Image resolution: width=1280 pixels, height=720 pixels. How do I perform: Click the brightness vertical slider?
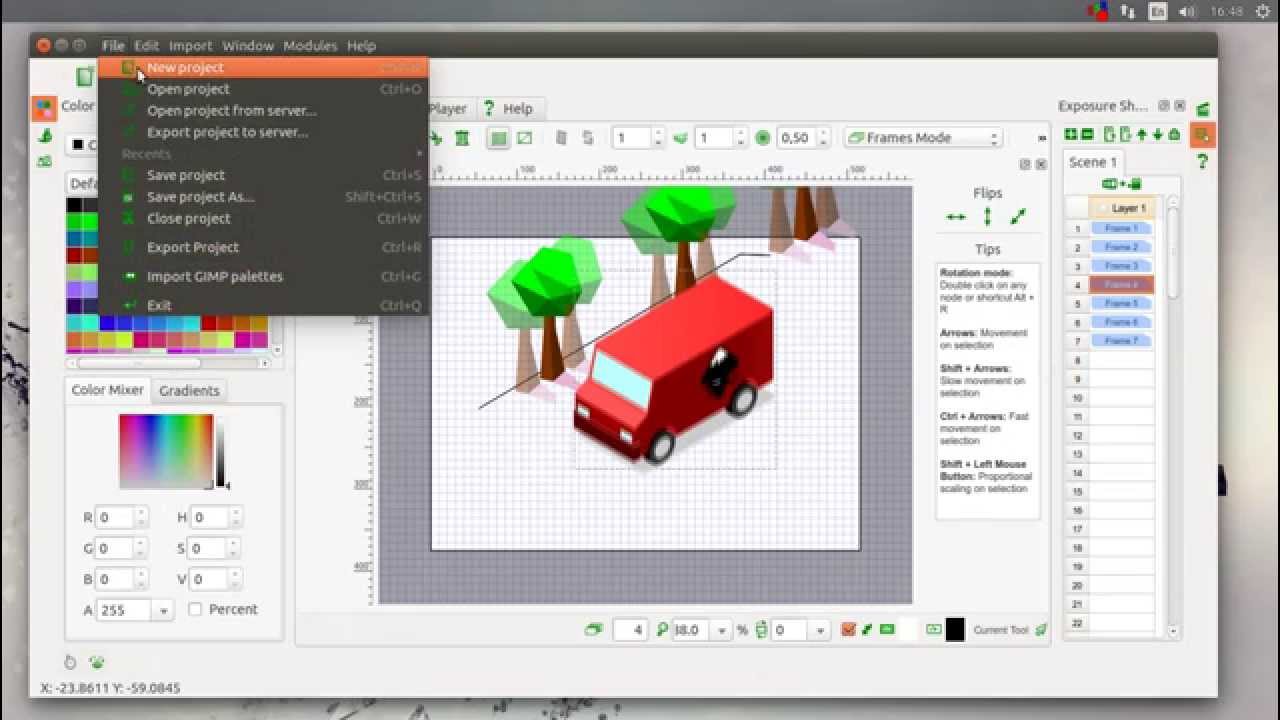click(221, 452)
